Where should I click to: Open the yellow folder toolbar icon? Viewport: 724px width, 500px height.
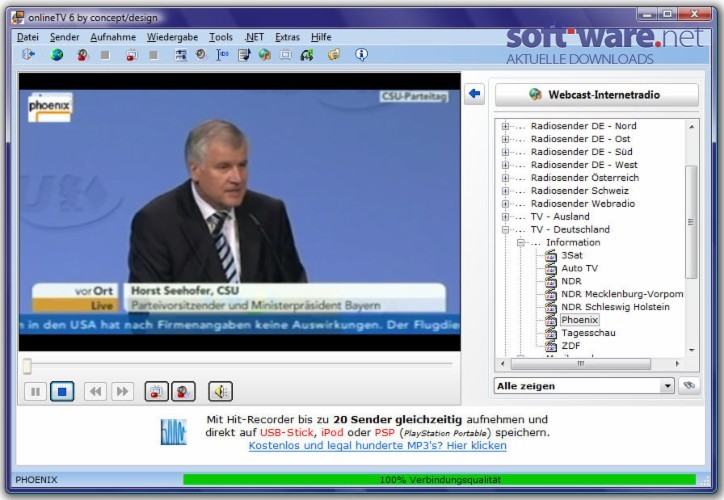334,54
